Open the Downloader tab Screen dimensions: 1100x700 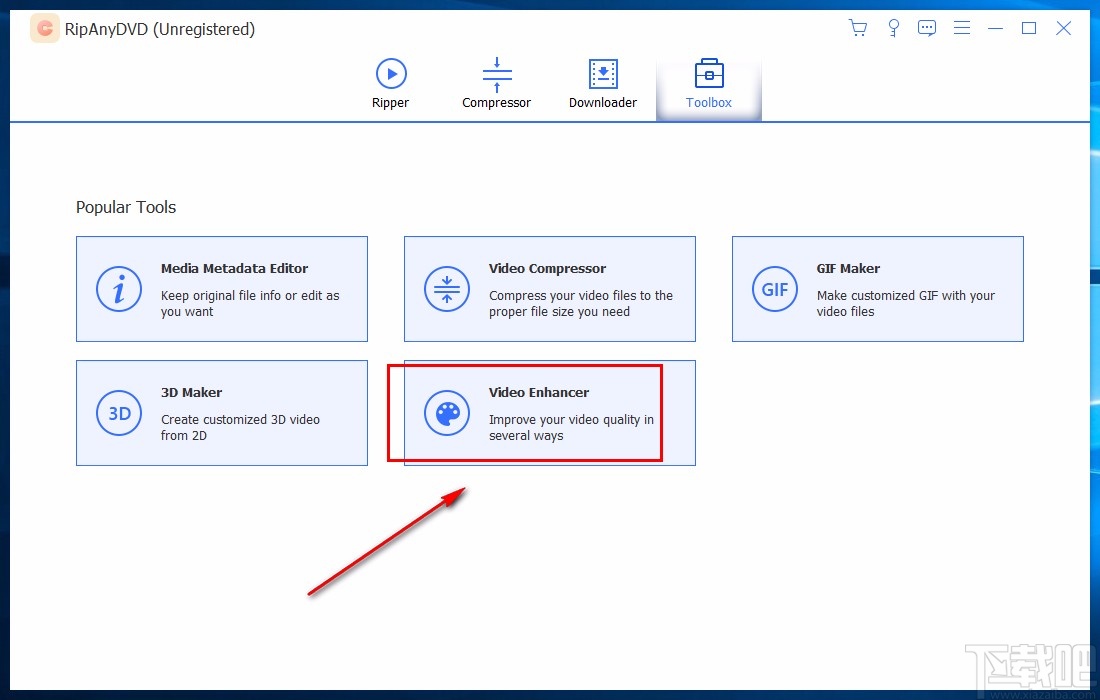(x=603, y=84)
